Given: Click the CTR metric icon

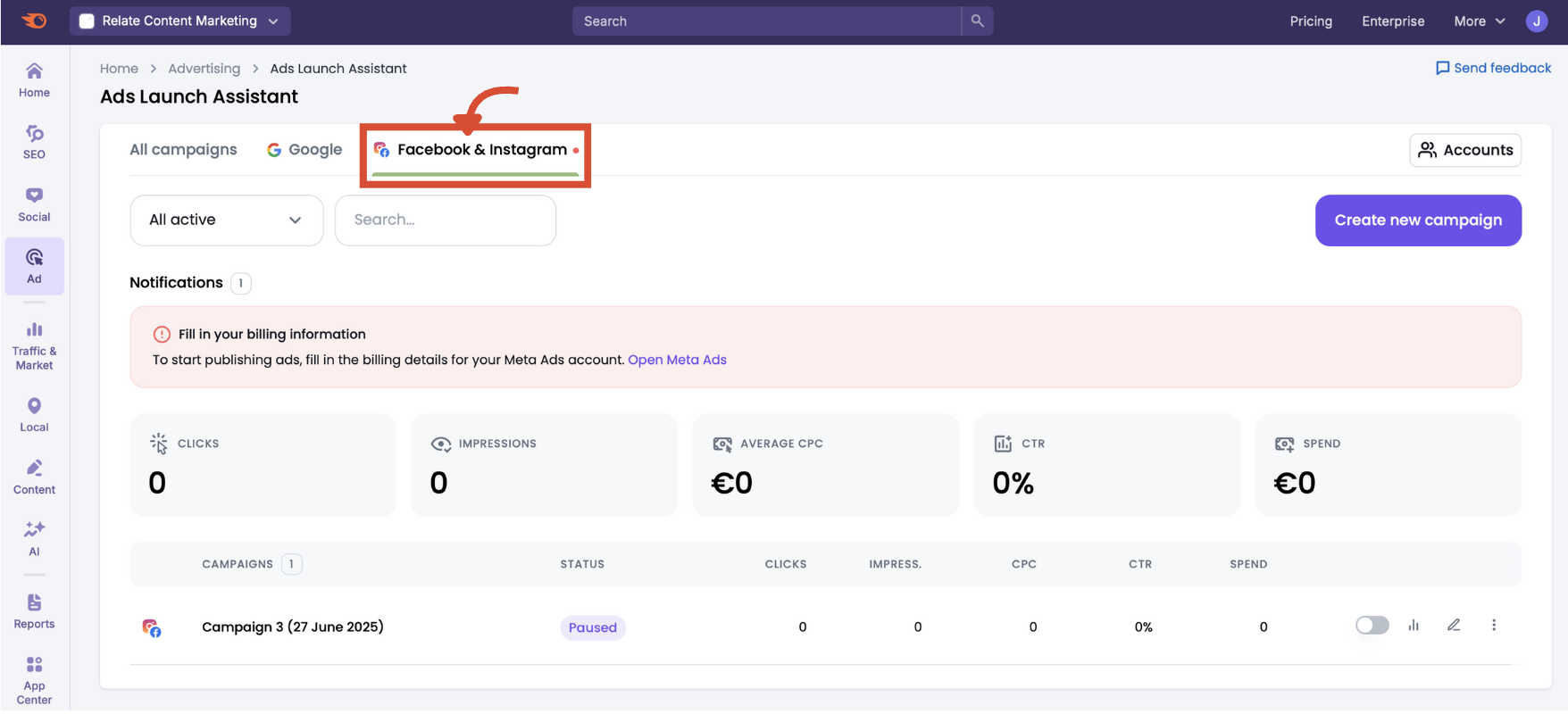Looking at the screenshot, I should pyautogui.click(x=1004, y=444).
